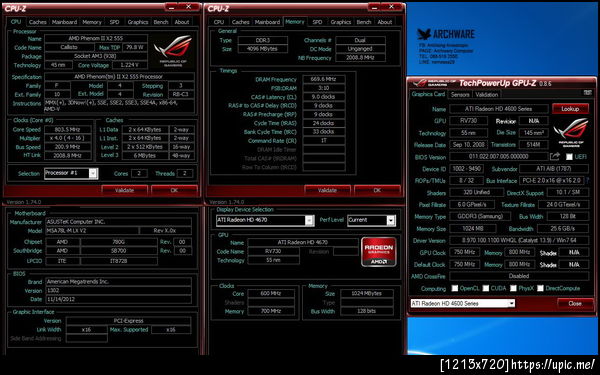The width and height of the screenshot is (600, 375).
Task: Select the GPU Core clock value 600 MHz
Action: click(x=271, y=293)
